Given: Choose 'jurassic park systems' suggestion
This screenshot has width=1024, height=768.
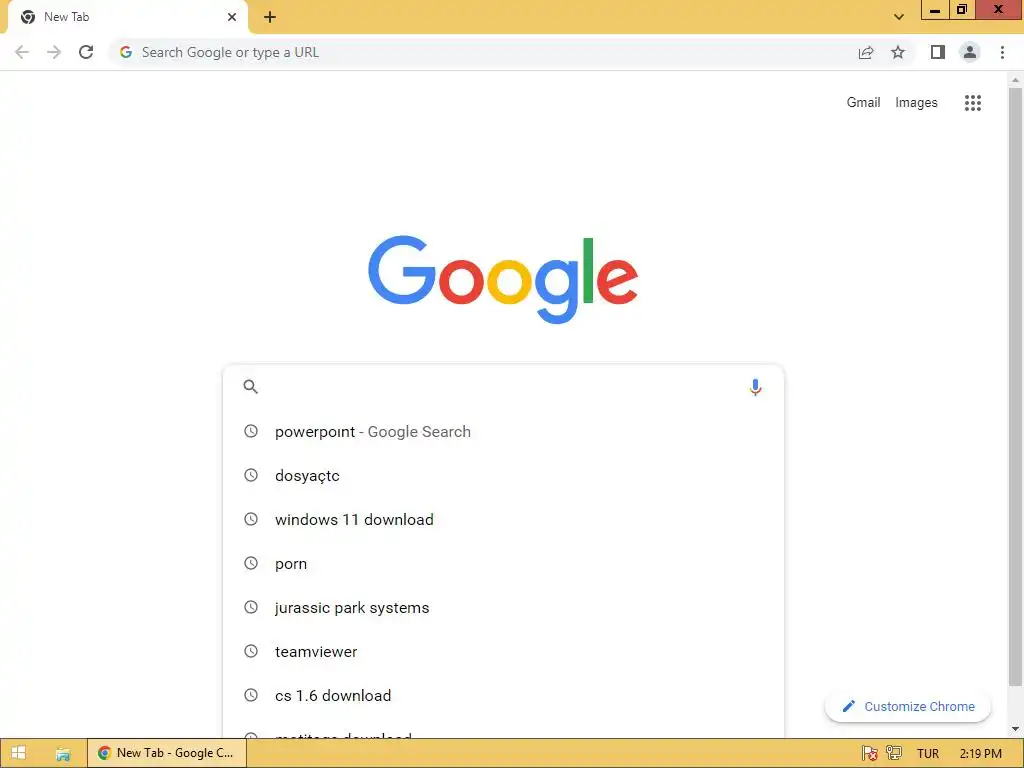Looking at the screenshot, I should [x=503, y=608].
